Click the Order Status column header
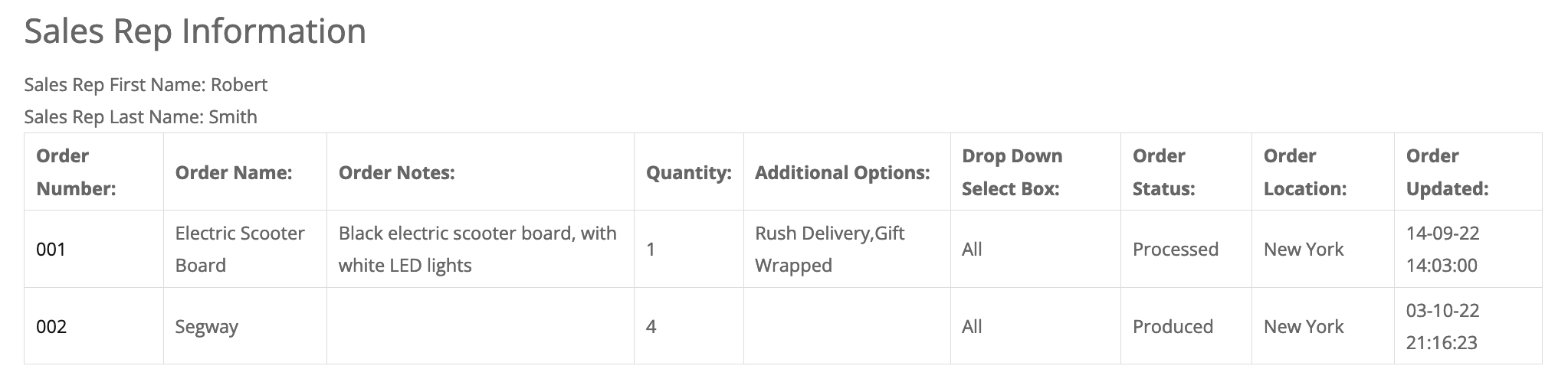Viewport: 1568px width, 392px height. 1164,172
